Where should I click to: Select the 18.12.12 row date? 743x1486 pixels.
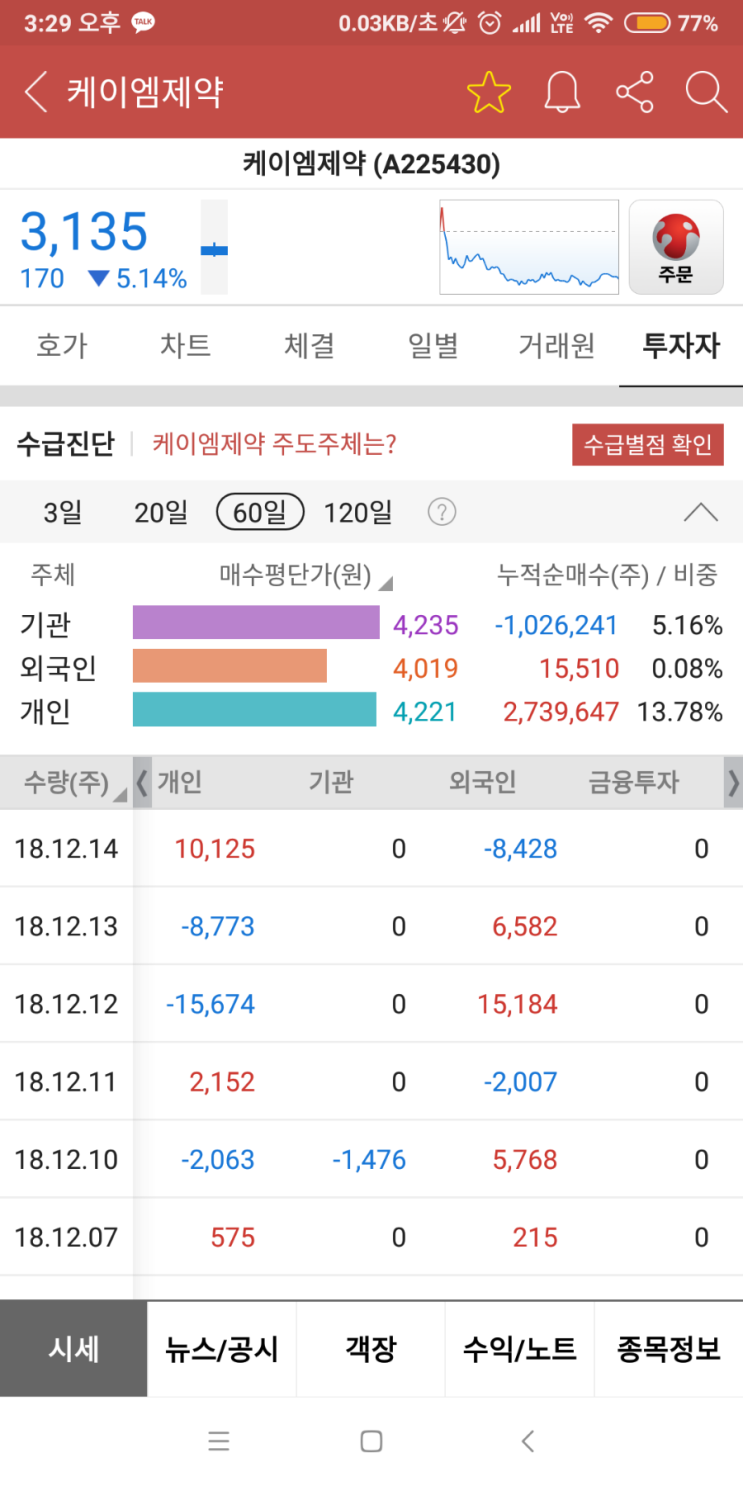[x=66, y=1004]
